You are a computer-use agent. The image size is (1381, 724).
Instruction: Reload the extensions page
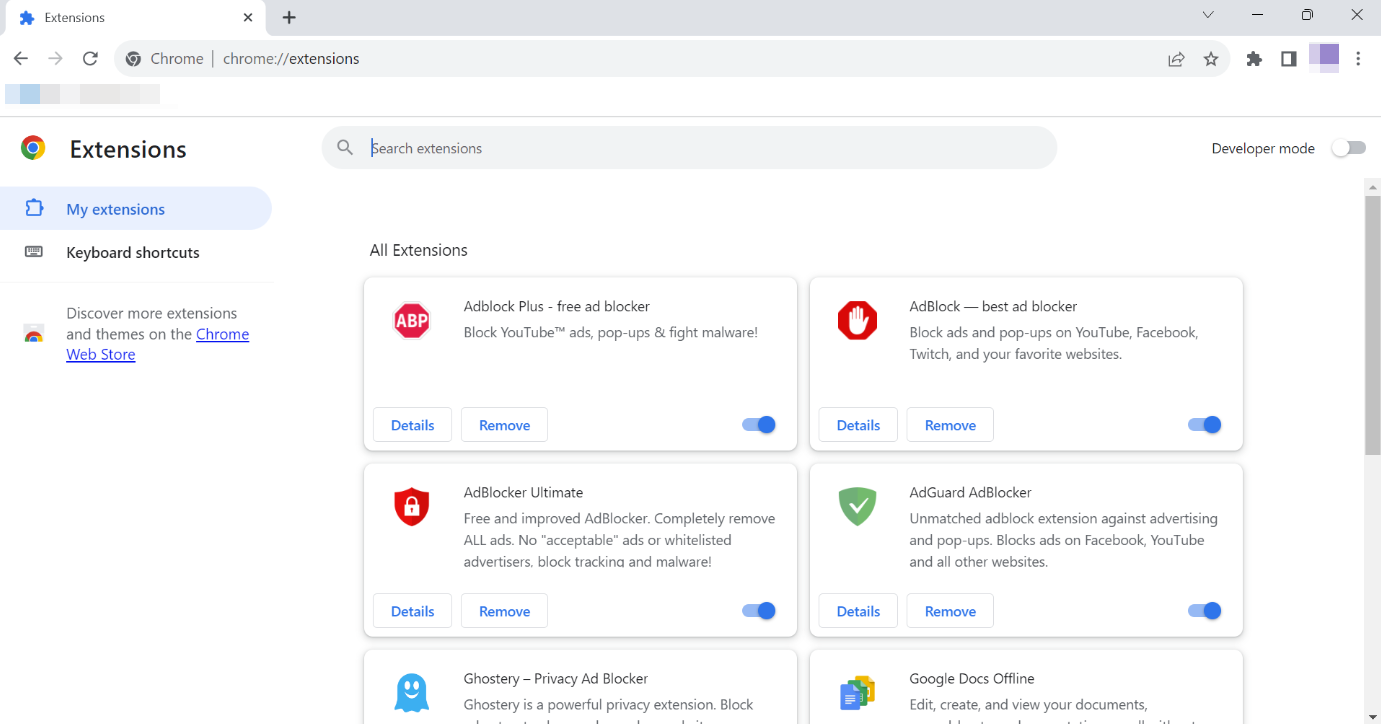pos(90,59)
